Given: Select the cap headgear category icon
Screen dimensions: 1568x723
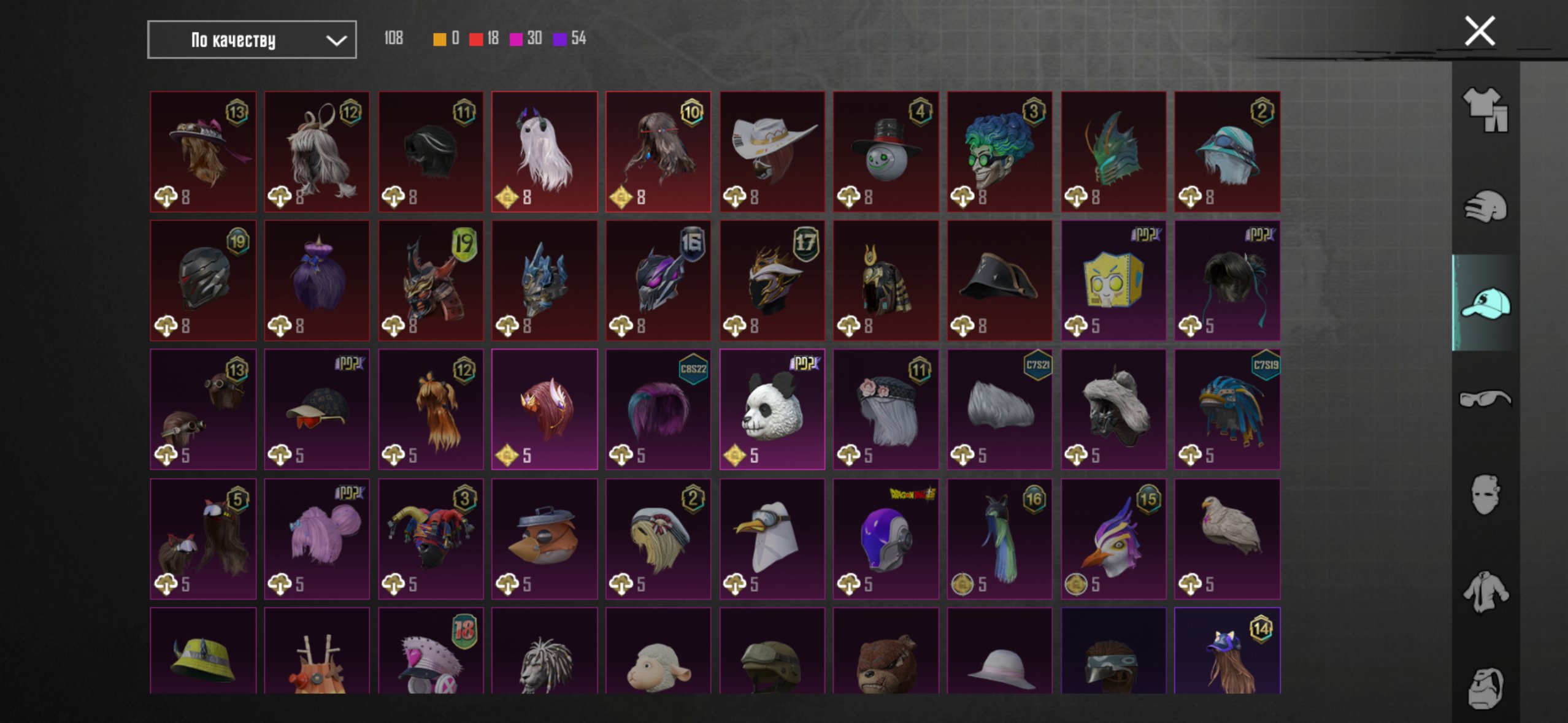Looking at the screenshot, I should click(x=1485, y=303).
